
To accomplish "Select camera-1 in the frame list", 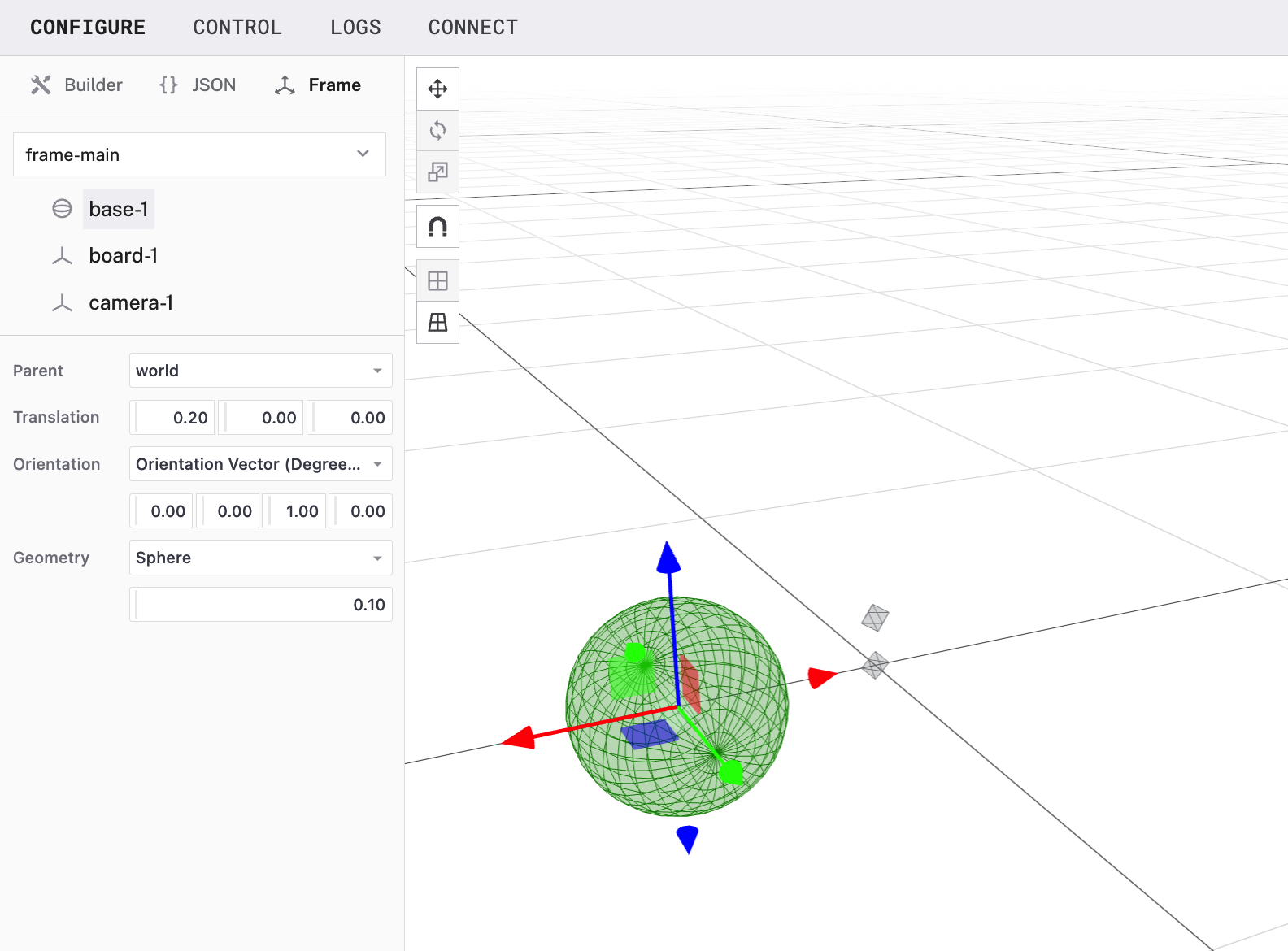I will [131, 303].
